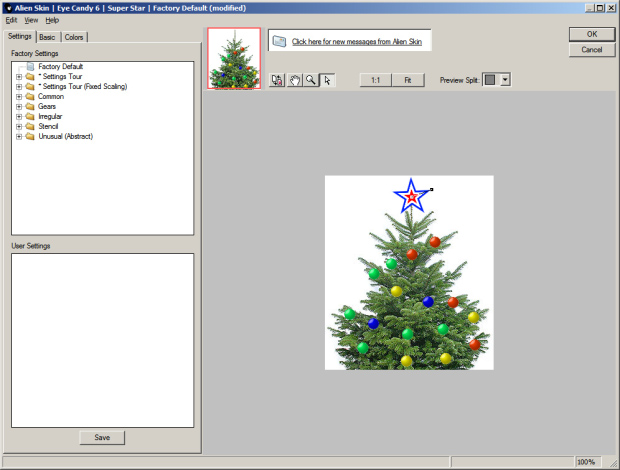Select the Zoom magnifier tool
The height and width of the screenshot is (470, 620).
tap(311, 80)
